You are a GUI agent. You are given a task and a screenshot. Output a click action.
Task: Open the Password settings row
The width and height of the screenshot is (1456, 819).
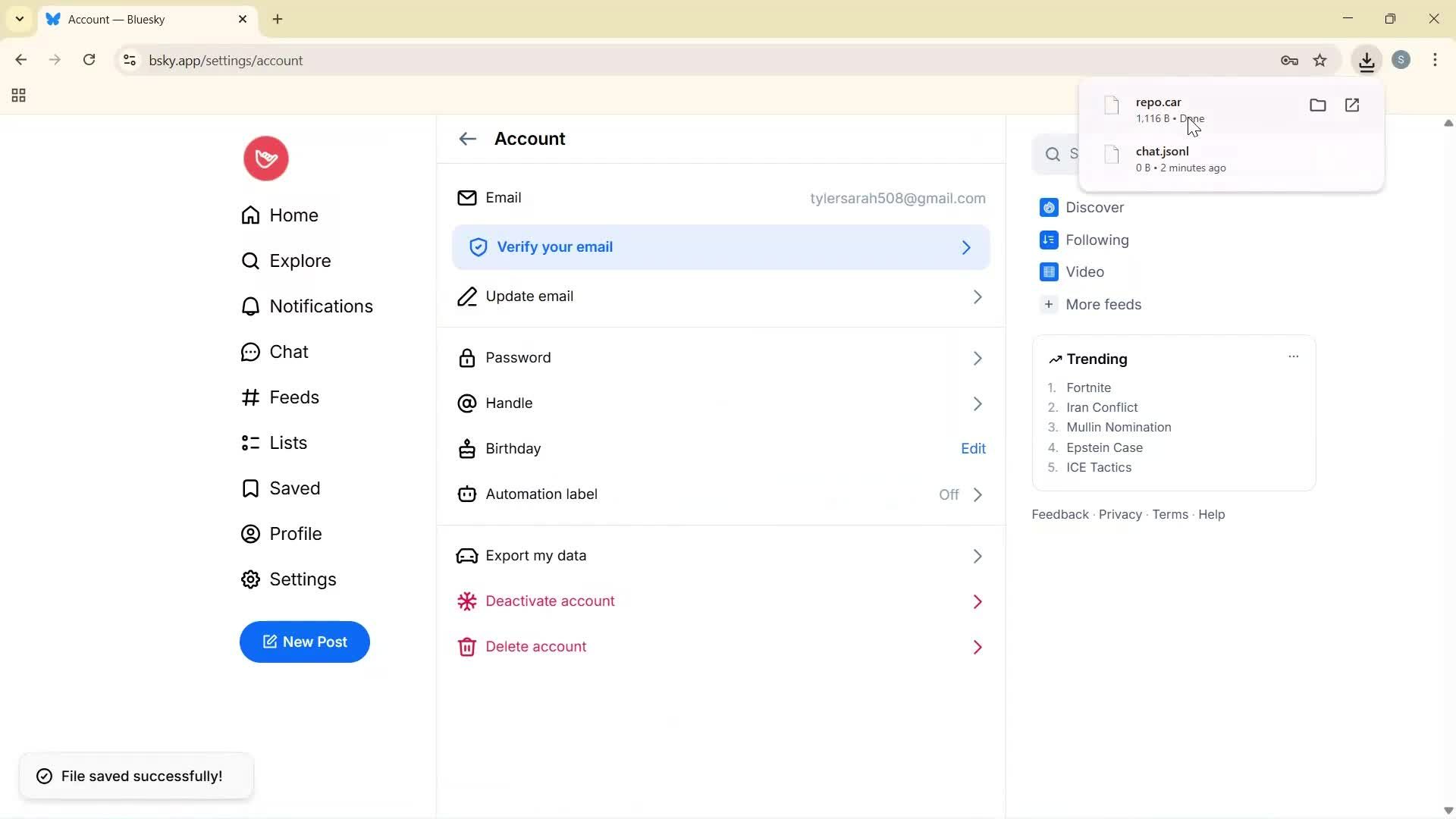coord(720,358)
